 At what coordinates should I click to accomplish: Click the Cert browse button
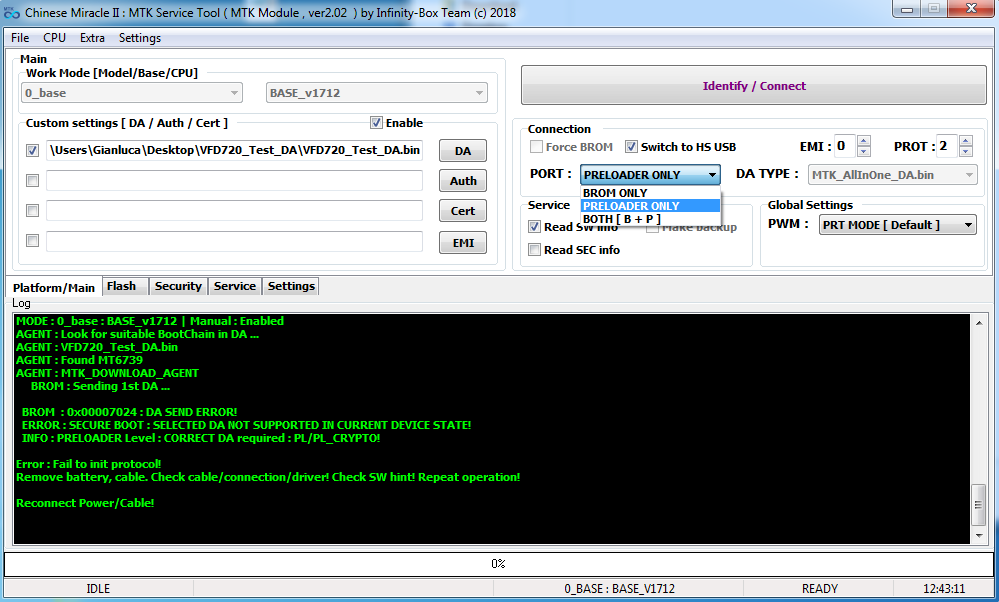pyautogui.click(x=463, y=211)
